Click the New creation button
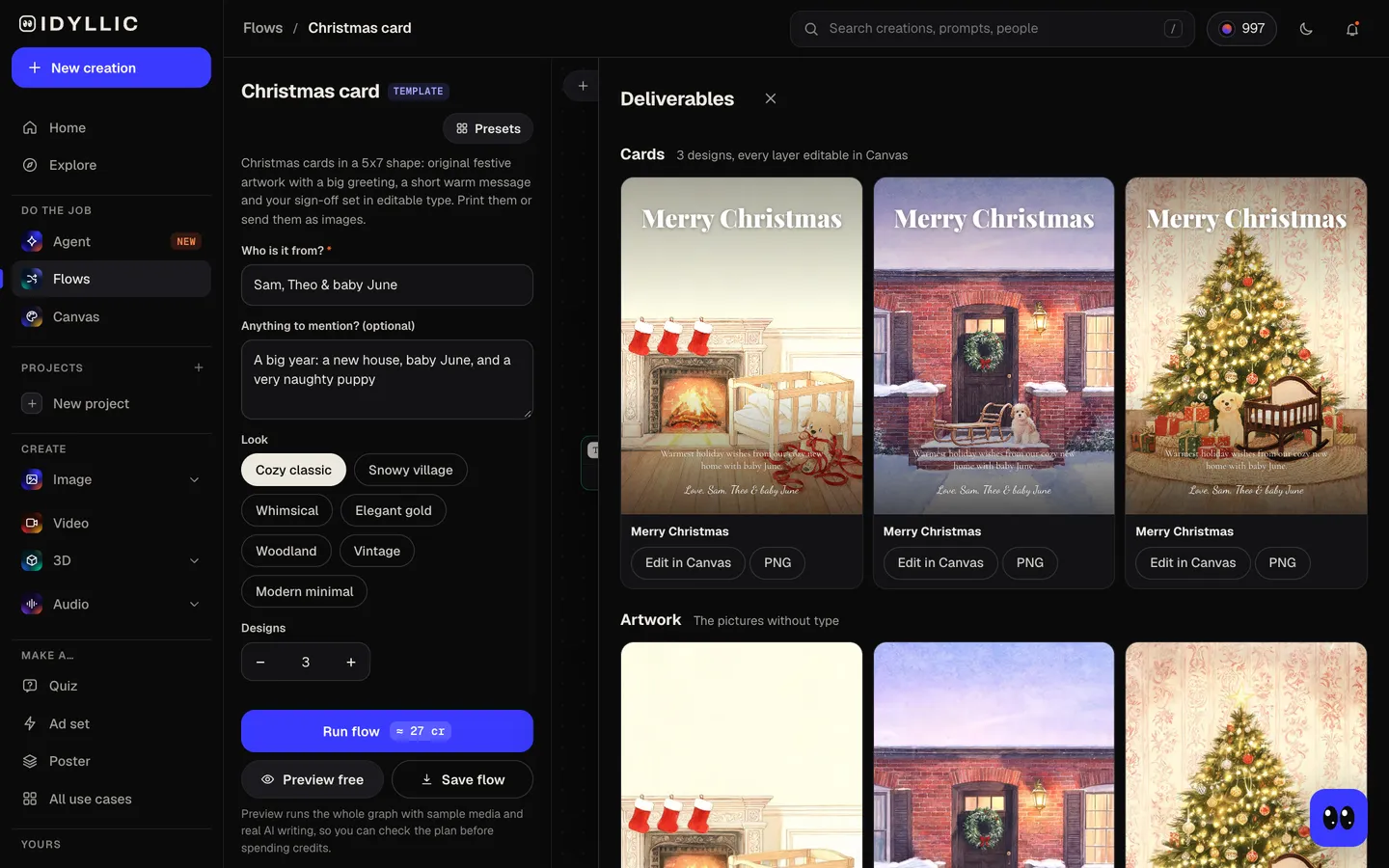 point(111,68)
